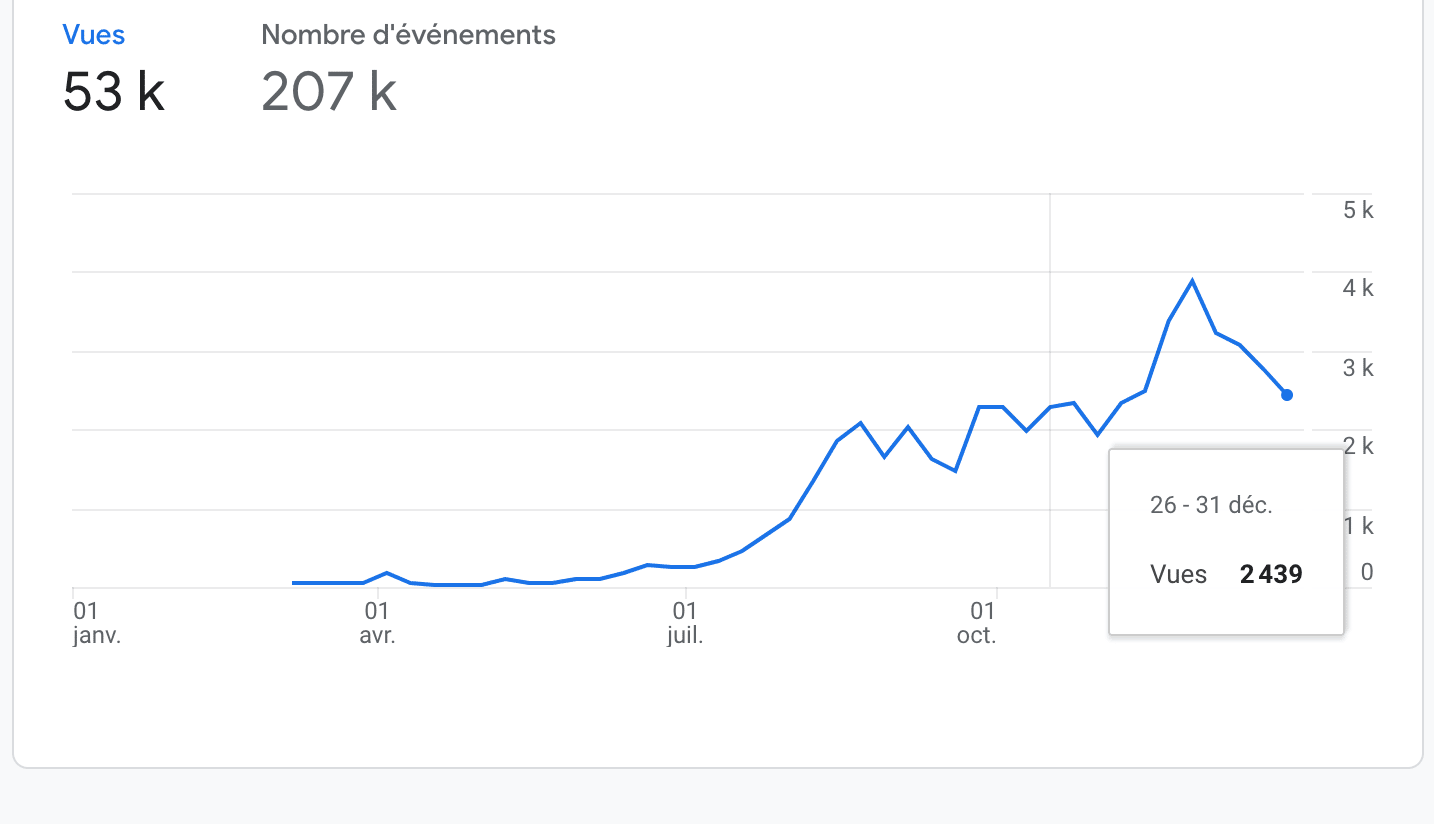Click the 1 k y-axis label

[x=1358, y=526]
